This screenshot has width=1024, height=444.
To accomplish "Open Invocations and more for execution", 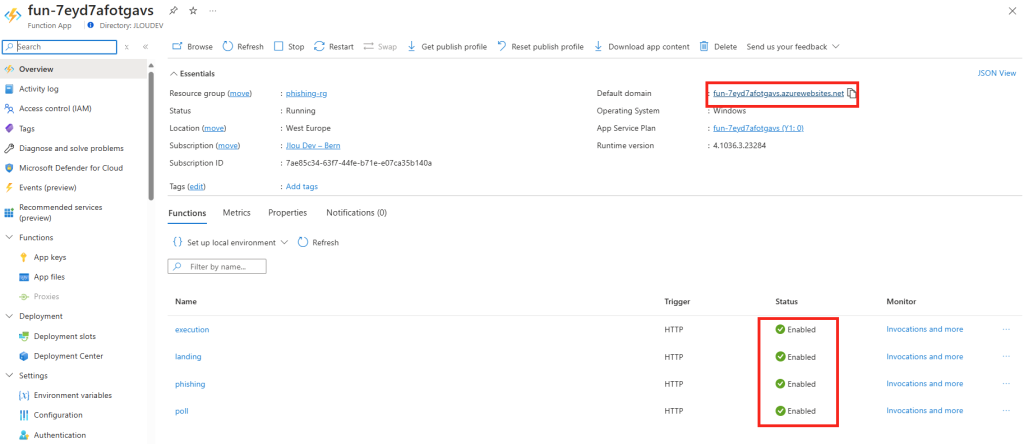I will pos(925,329).
